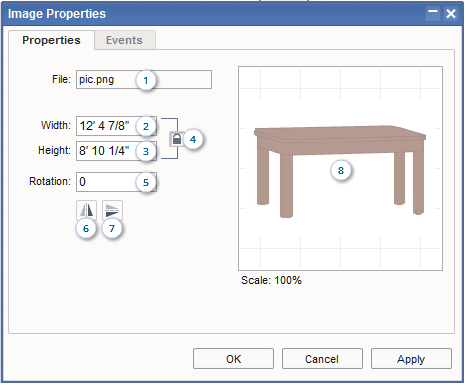The image size is (466, 385).
Task: Click the table image preview
Action: (x=340, y=168)
